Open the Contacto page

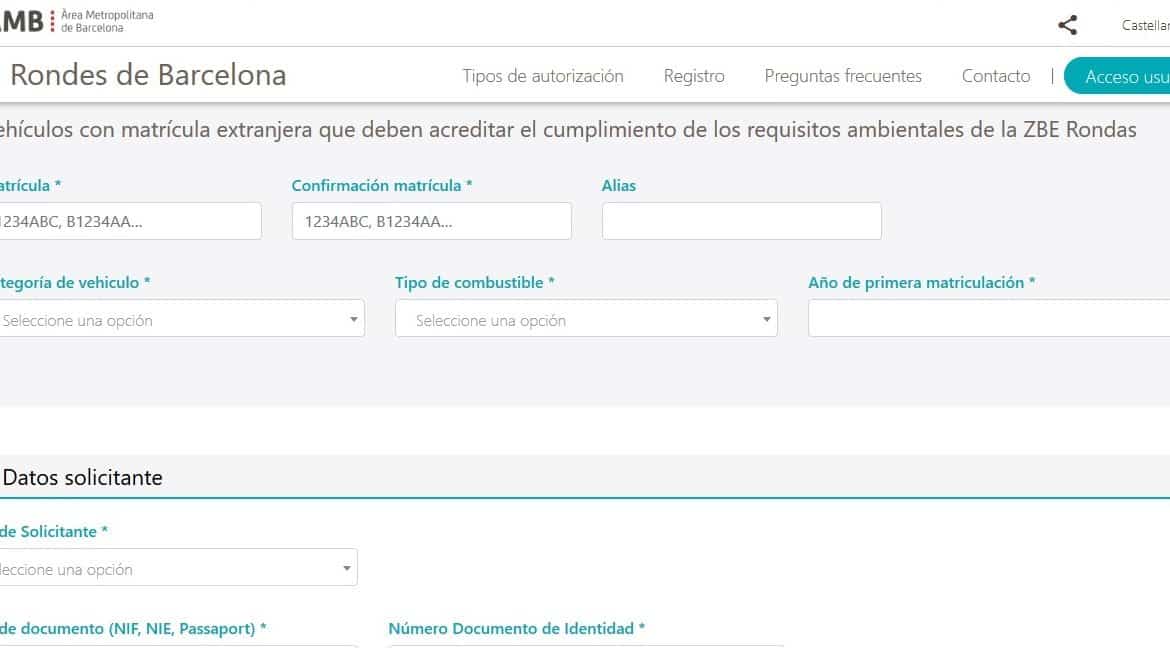[995, 76]
